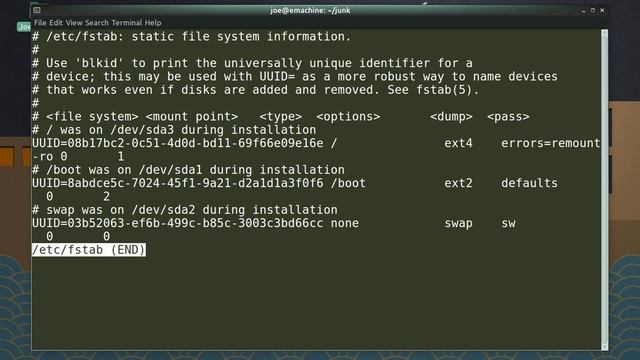The width and height of the screenshot is (640, 360).
Task: Click the root UUID=08b17bc2 line
Action: [316, 143]
